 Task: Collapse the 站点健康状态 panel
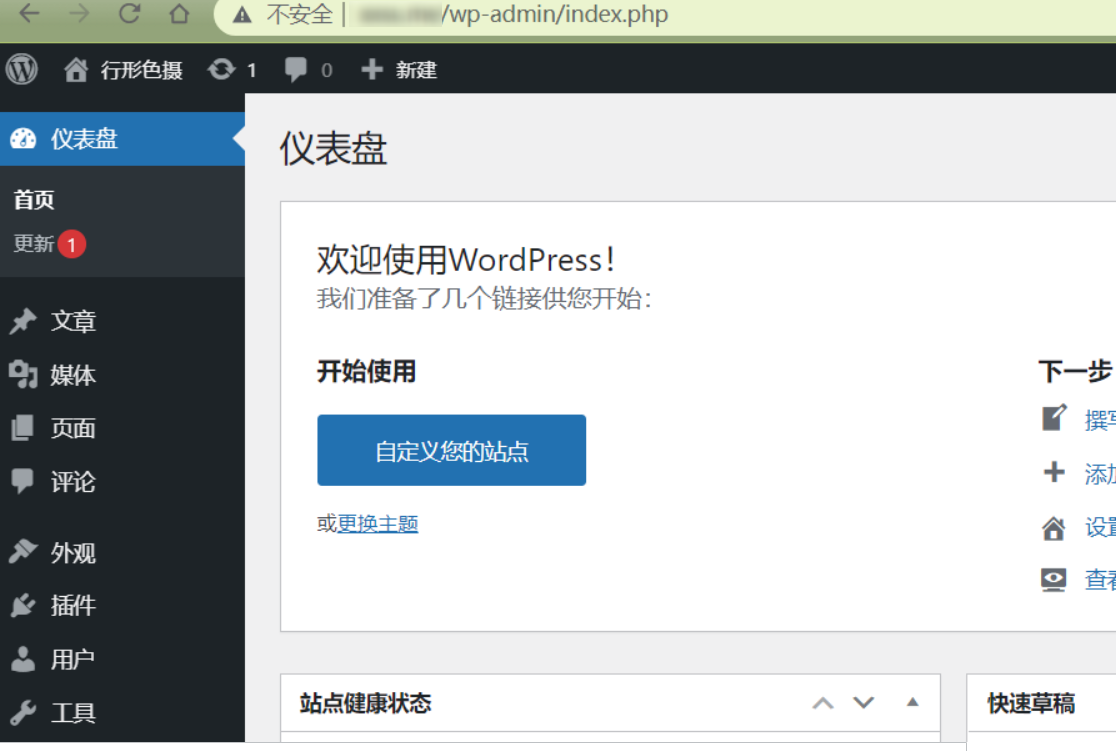tap(912, 703)
